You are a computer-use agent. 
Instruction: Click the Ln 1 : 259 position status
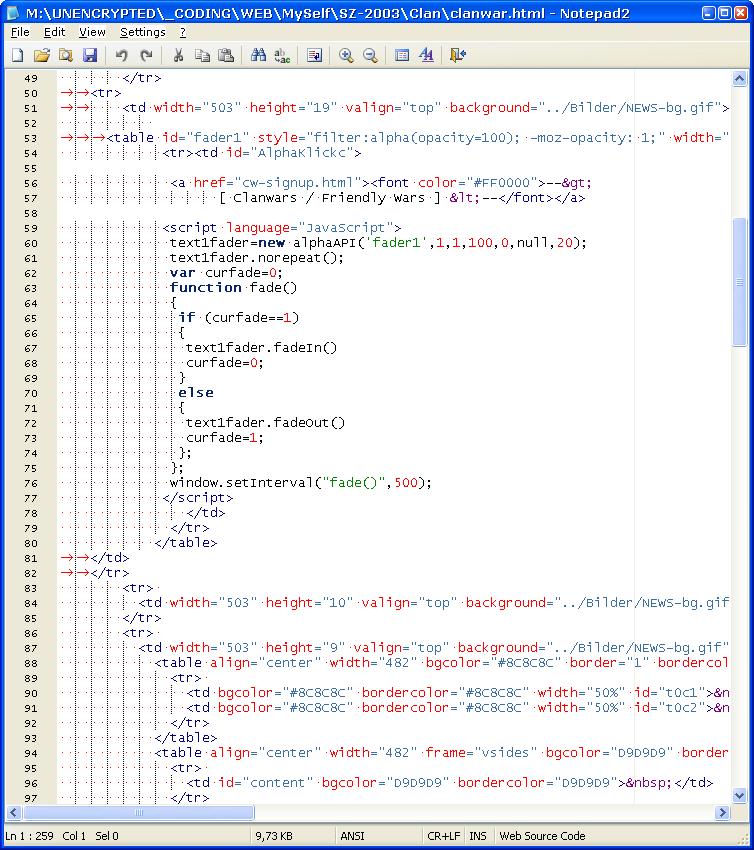[30, 836]
